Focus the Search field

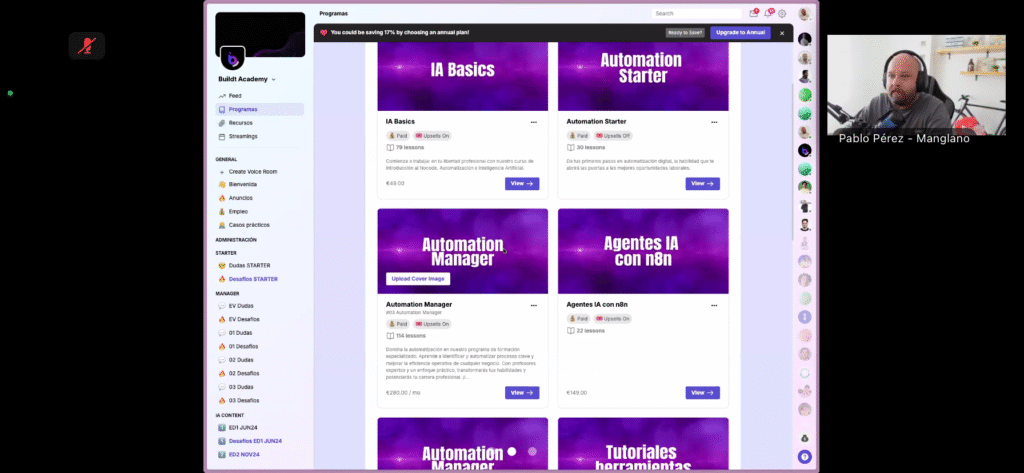coord(696,13)
